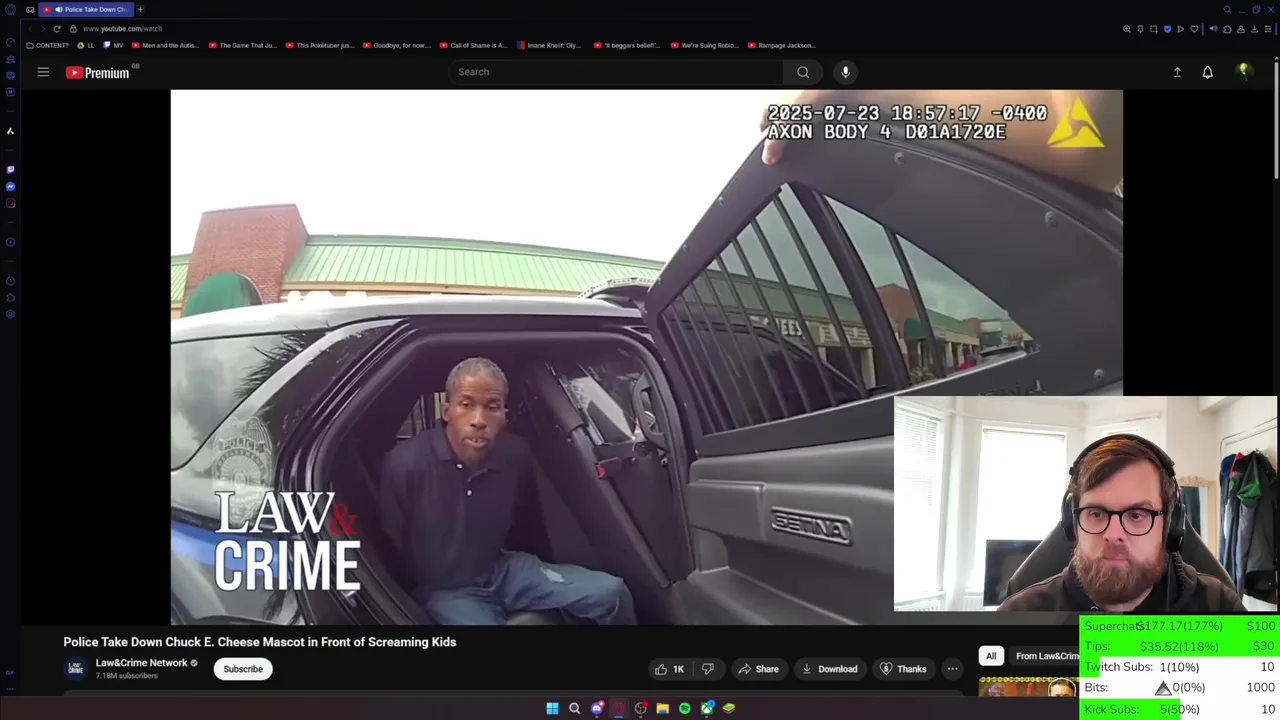Launch File Explorer from the taskbar
1280x720 pixels.
point(662,708)
